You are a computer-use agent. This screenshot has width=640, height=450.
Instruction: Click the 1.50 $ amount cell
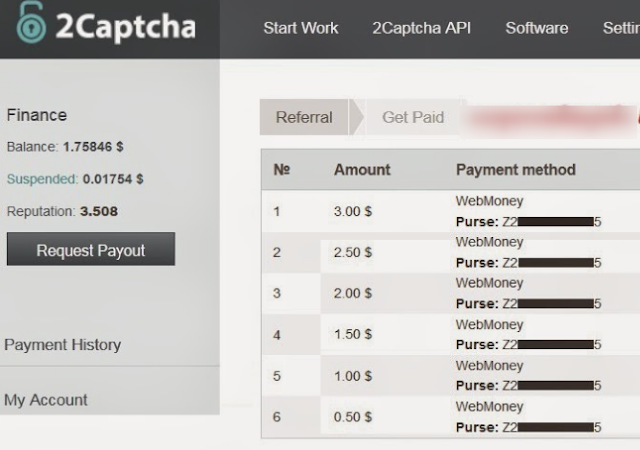[353, 334]
